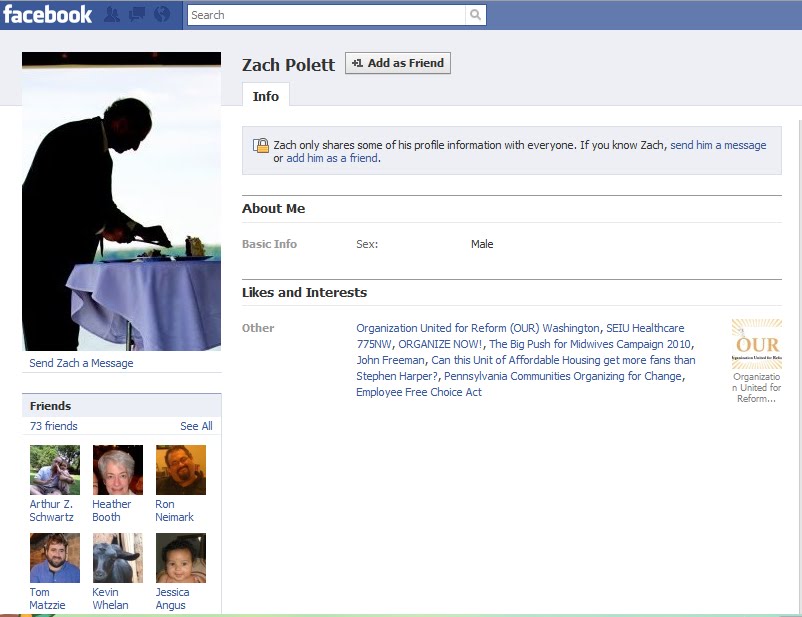Open Ron Neimark's photo thumbnail
802x617 pixels.
(181, 470)
